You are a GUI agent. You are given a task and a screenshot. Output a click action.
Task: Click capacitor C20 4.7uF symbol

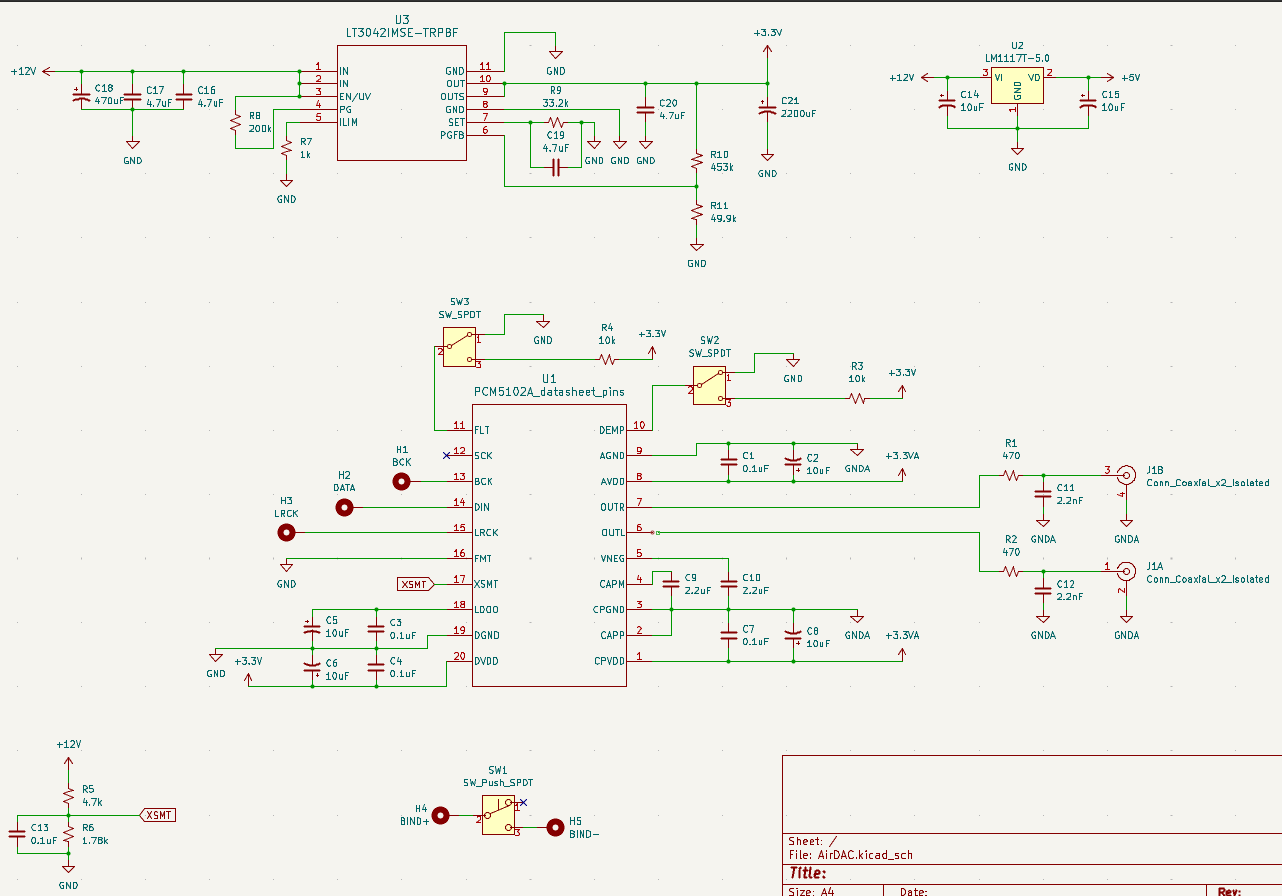point(646,109)
